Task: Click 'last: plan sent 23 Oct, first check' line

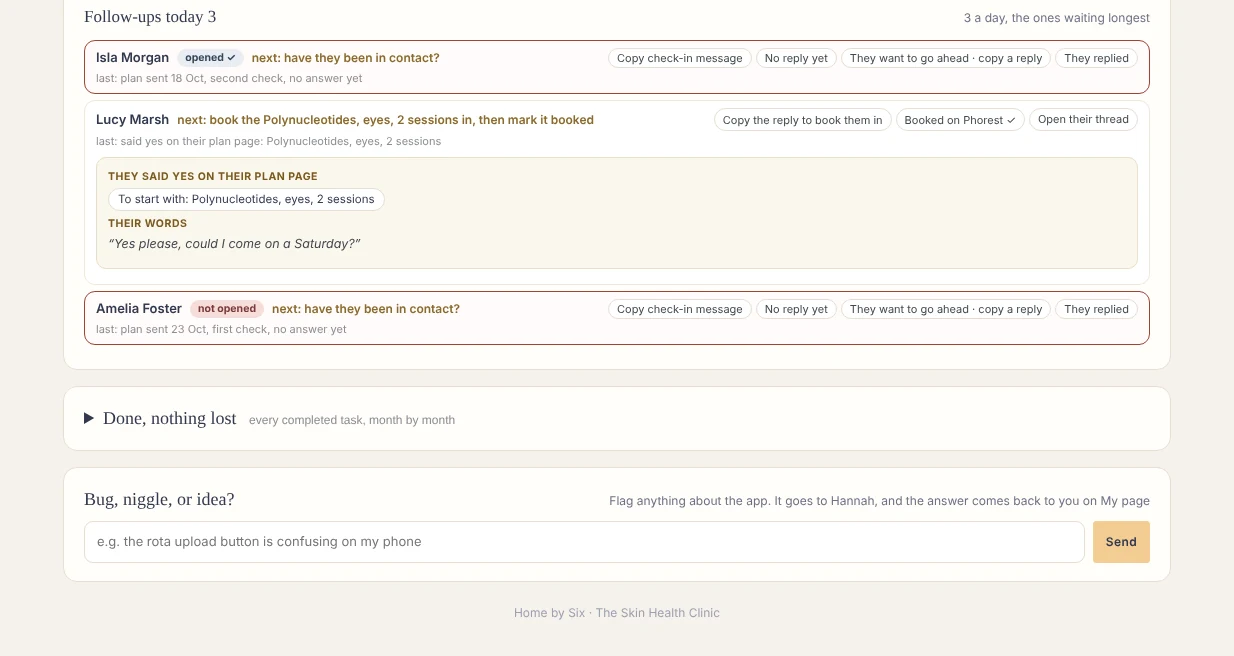Action: (x=221, y=329)
